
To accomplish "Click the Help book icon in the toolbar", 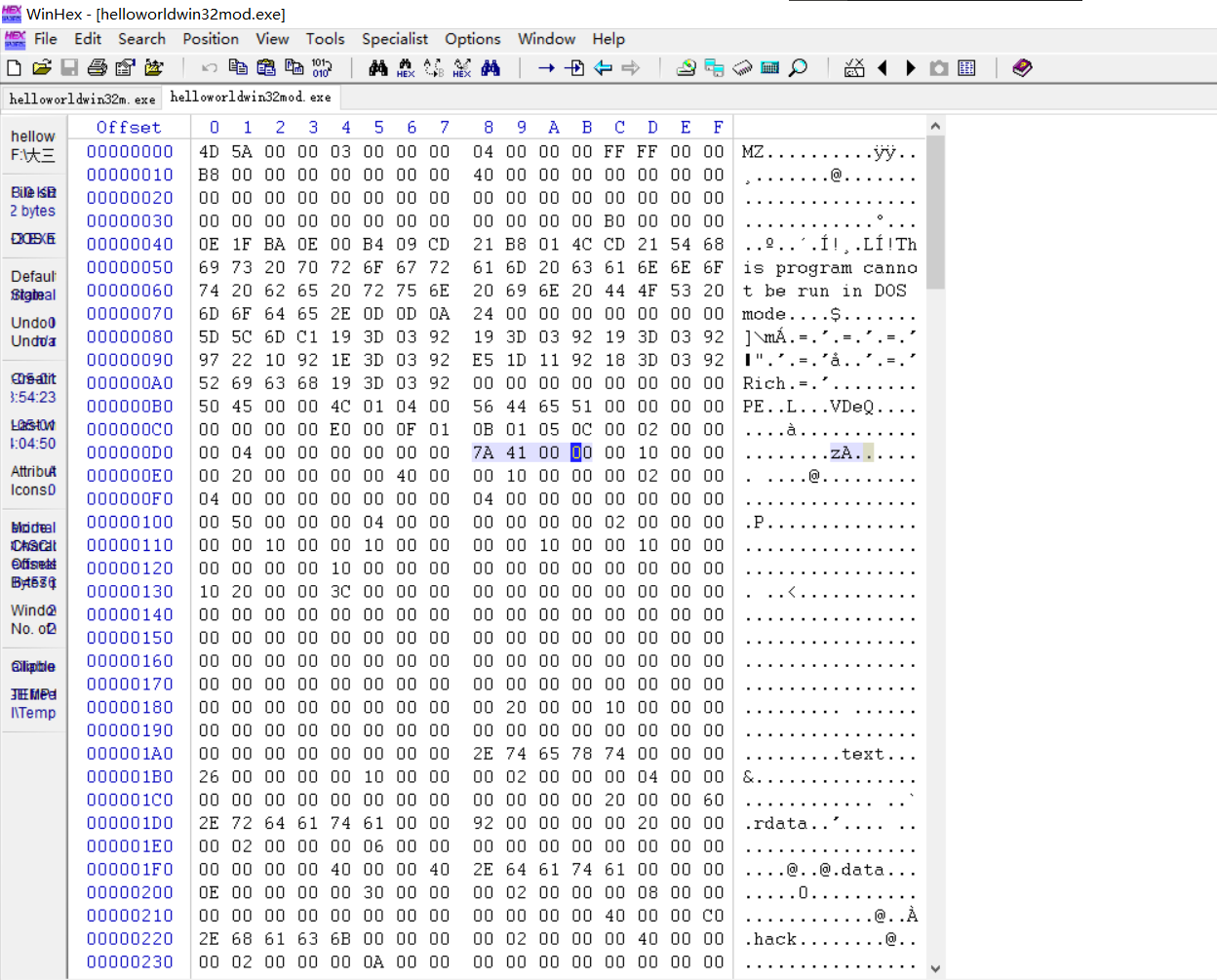I will [1022, 67].
